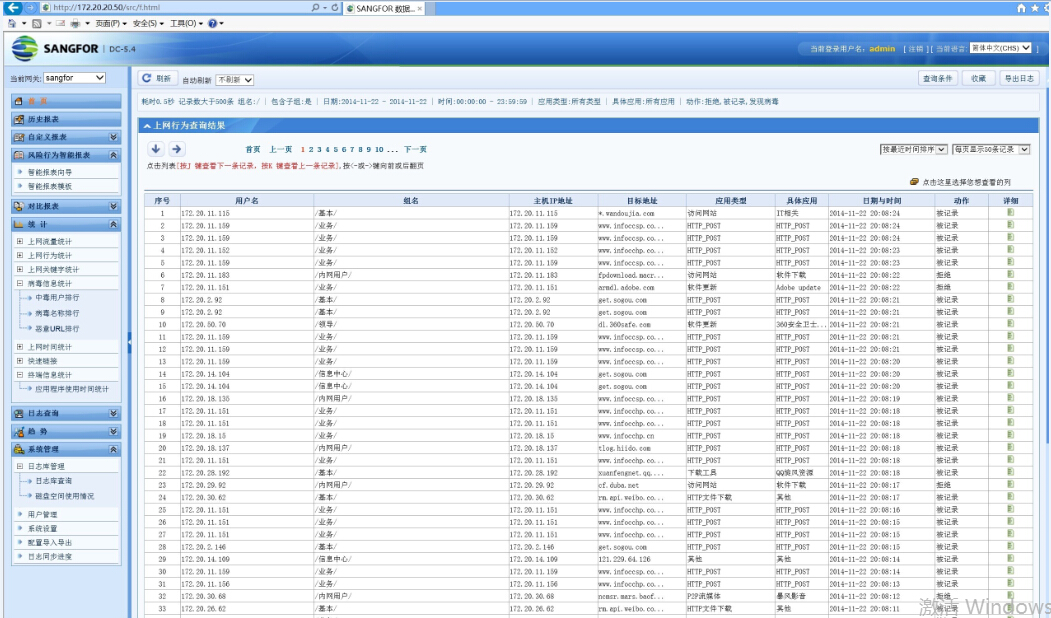The width and height of the screenshot is (1051, 618).
Task: Open detail icon for row 10
Action: [x=1010, y=324]
